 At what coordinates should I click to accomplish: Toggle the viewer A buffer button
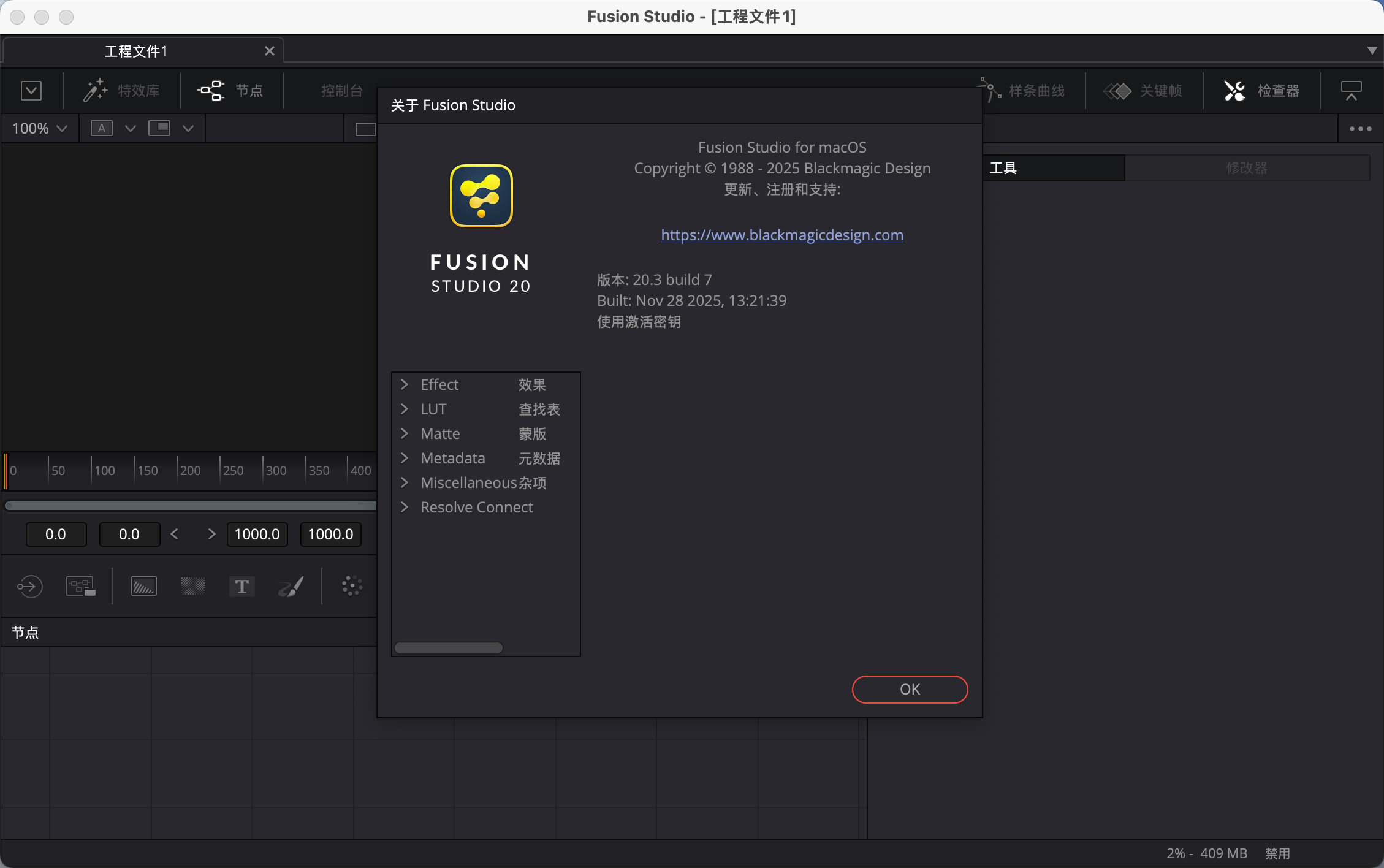(x=102, y=128)
